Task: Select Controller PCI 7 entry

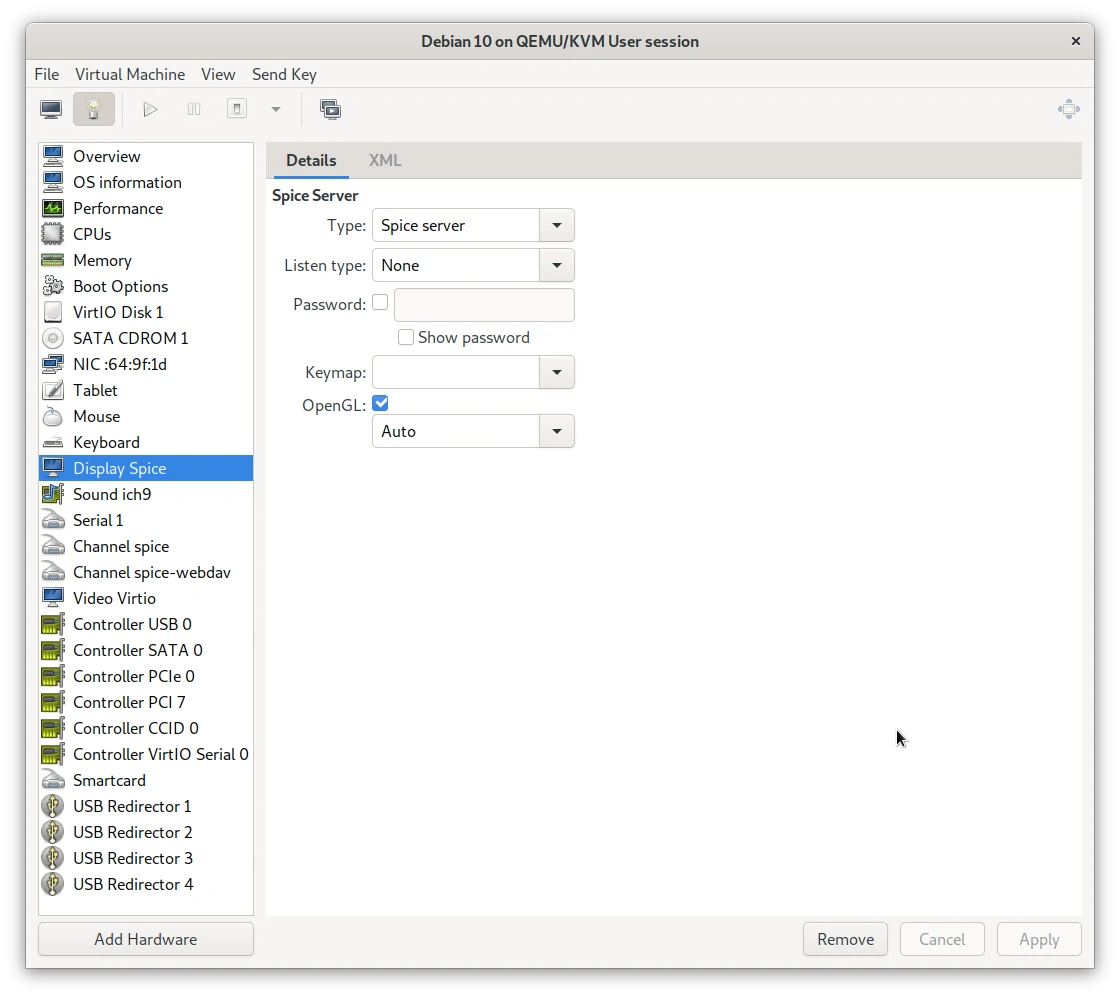Action: pyautogui.click(x=146, y=703)
